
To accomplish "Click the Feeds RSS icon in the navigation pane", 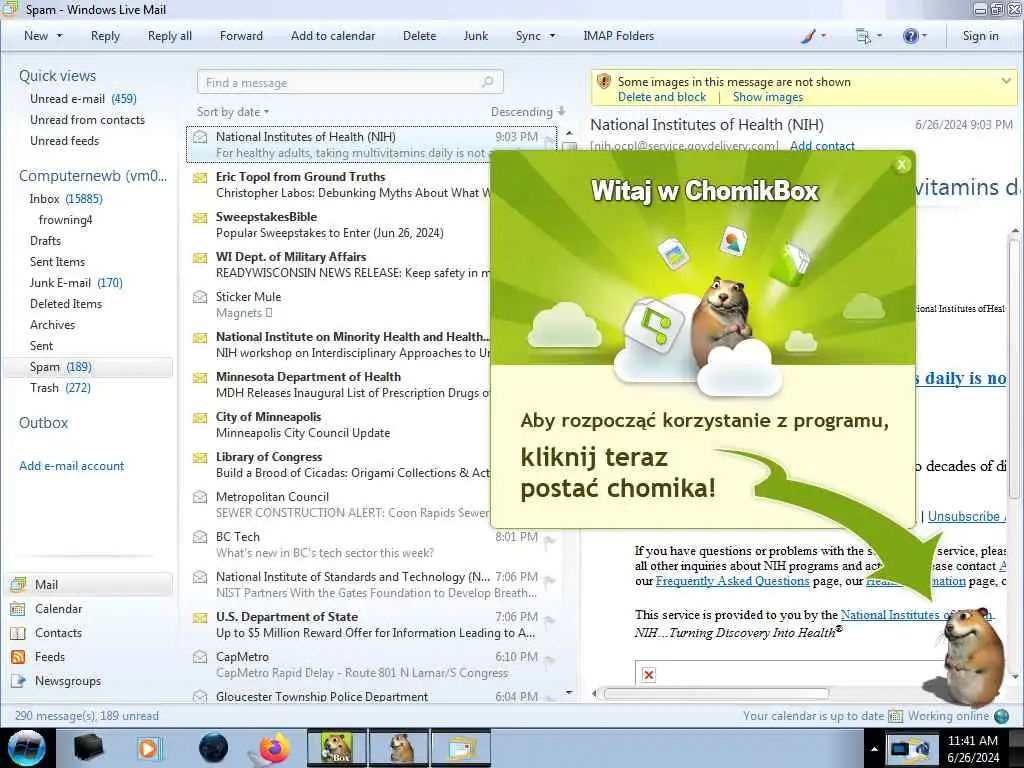I will (18, 657).
